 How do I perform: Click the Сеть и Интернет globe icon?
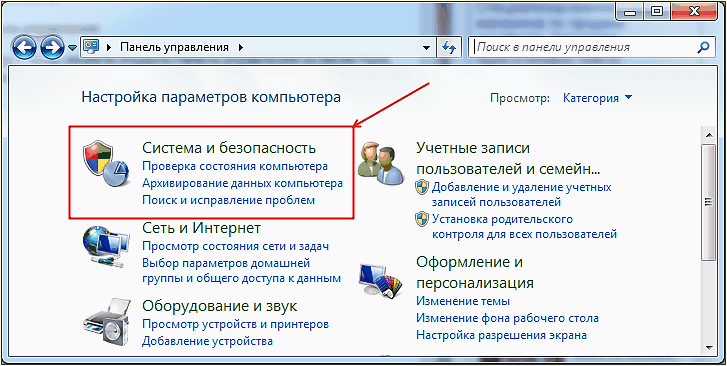(107, 247)
